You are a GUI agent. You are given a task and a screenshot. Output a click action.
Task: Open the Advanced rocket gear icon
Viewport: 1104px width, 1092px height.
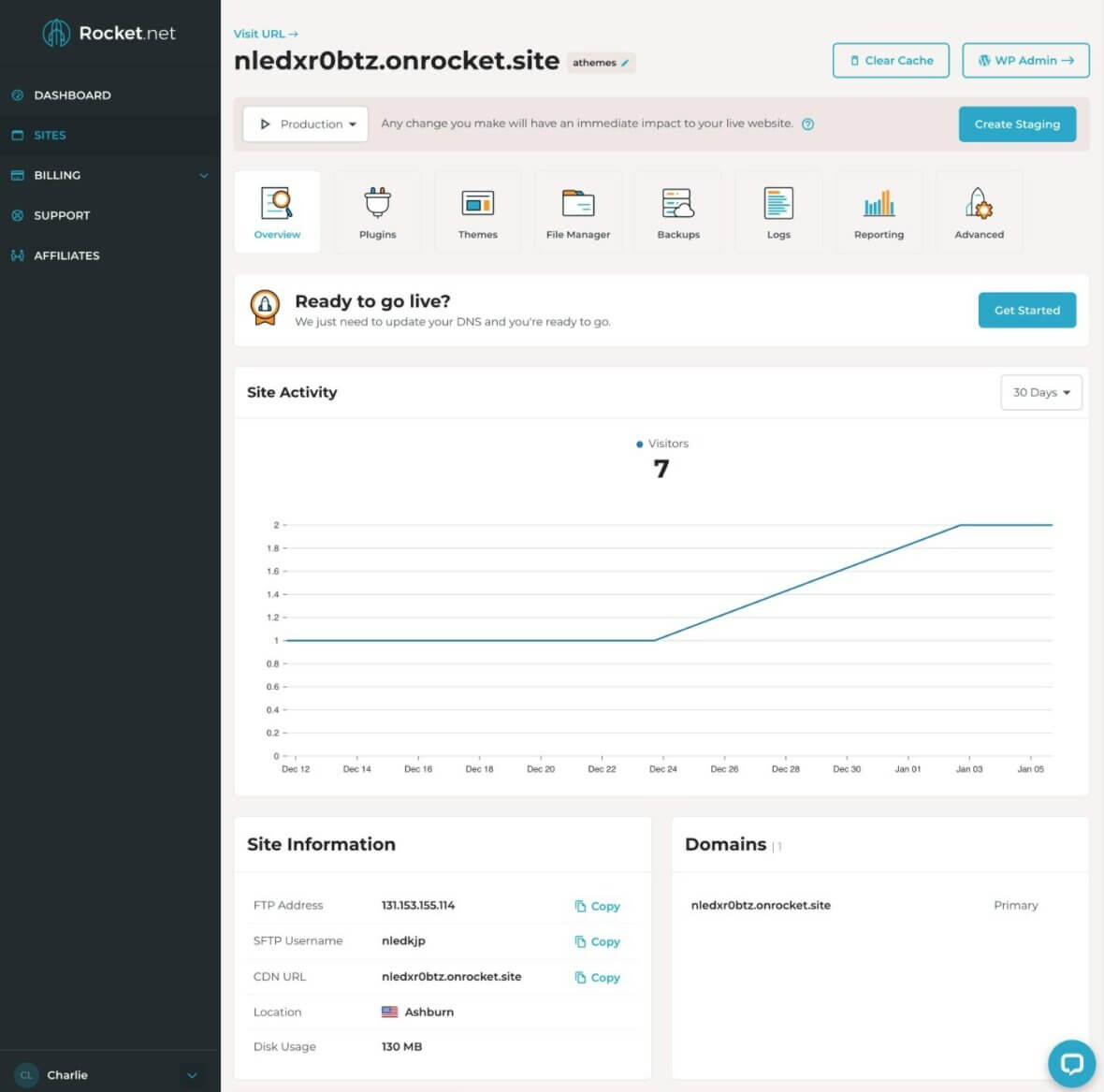[x=979, y=203]
